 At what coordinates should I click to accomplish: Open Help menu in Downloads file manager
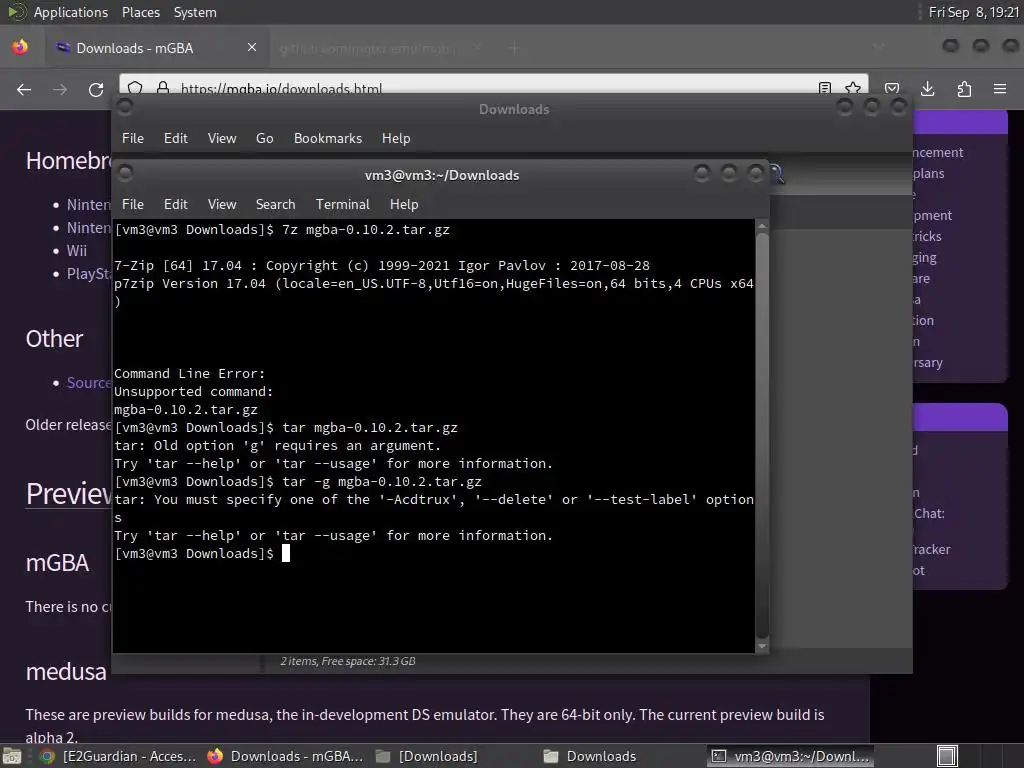click(396, 138)
